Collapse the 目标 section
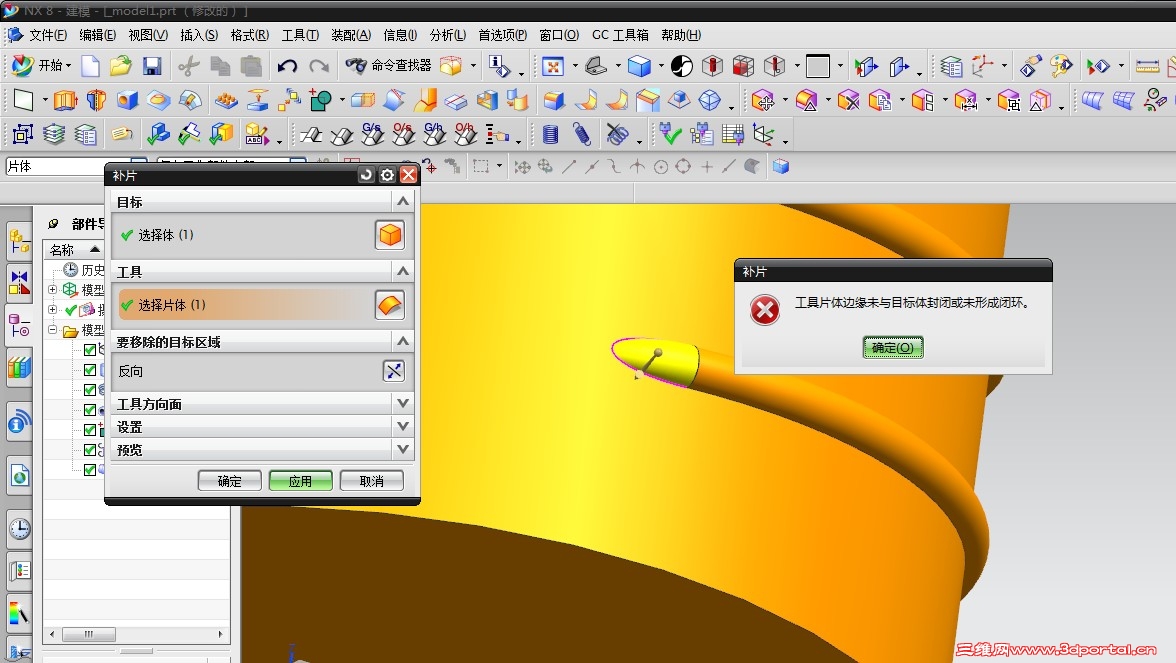1176x663 pixels. pos(403,201)
